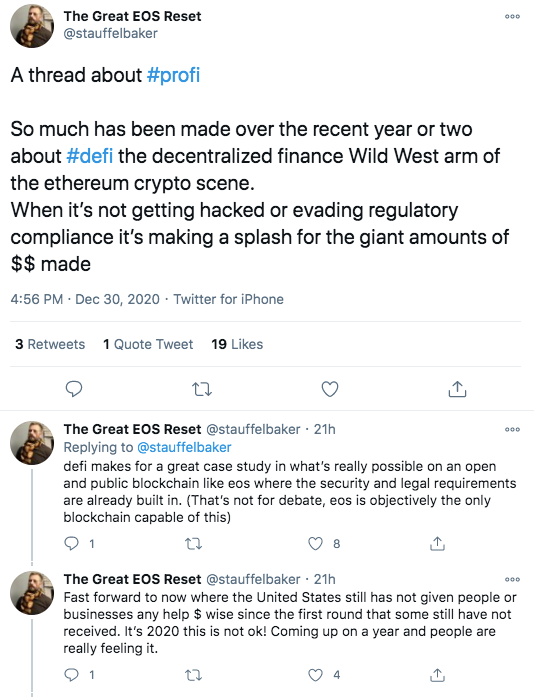The height and width of the screenshot is (697, 534).
Task: View the 3 Retweets list
Action: coord(50,344)
